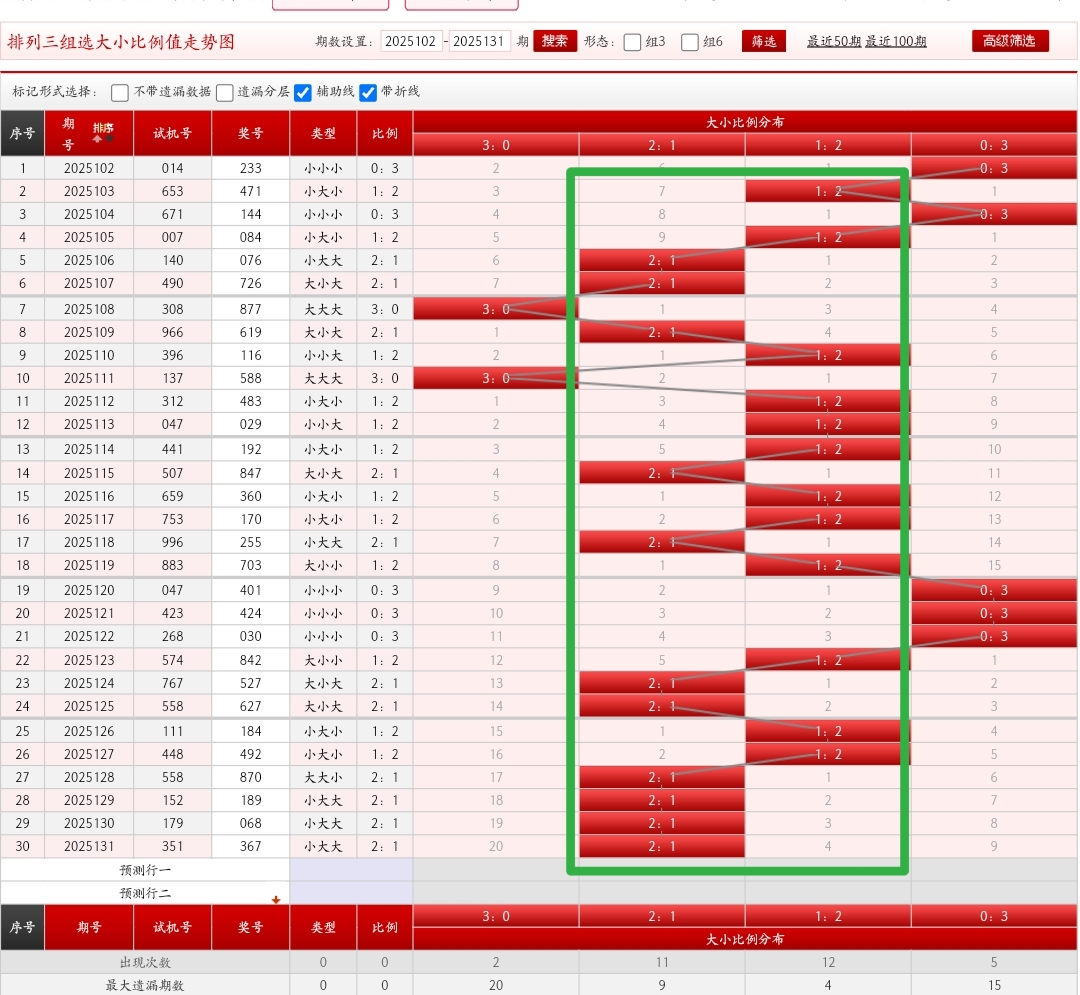Click the 试机号 header at table top
Viewport: 1080px width, 995px height.
pos(172,133)
